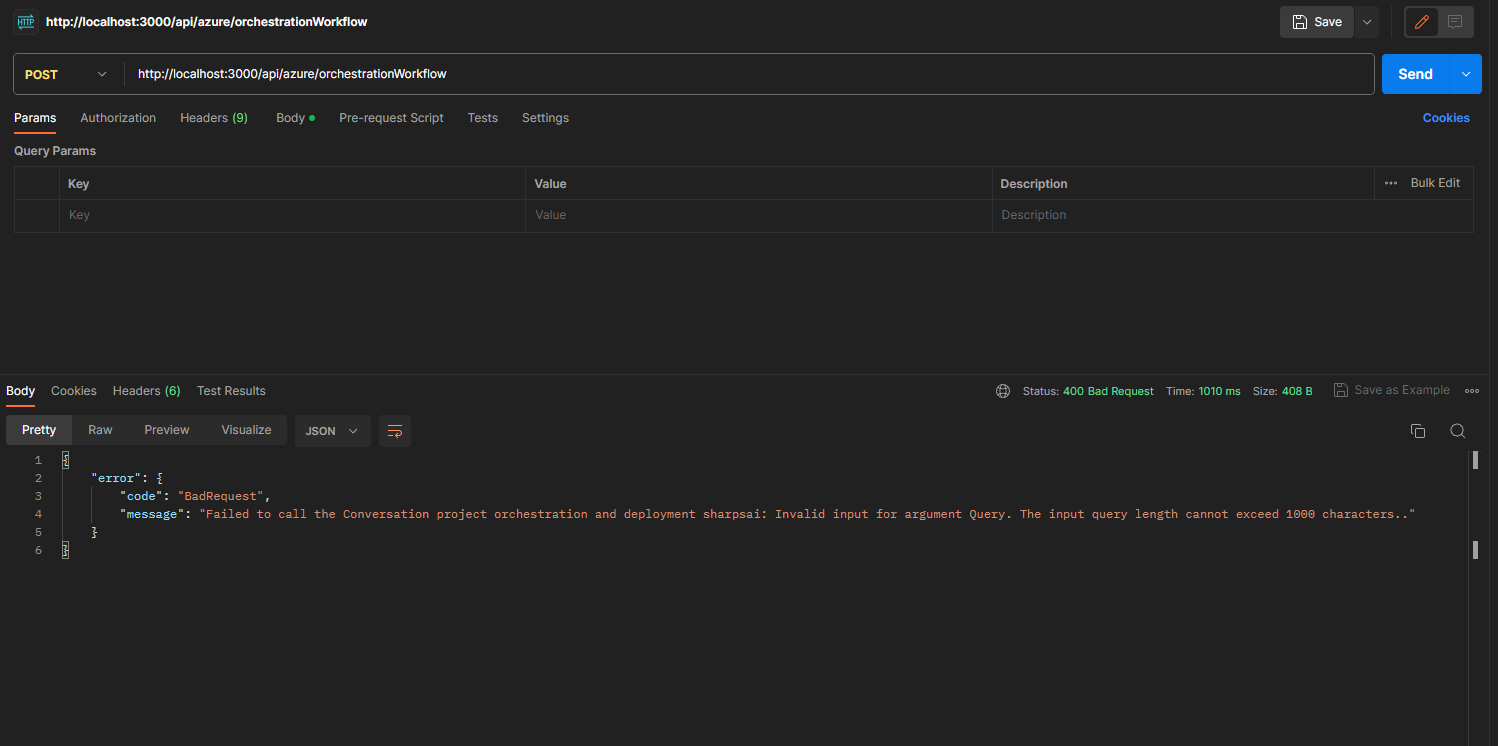
Task: Open the Save button dropdown arrow
Action: pos(1366,21)
